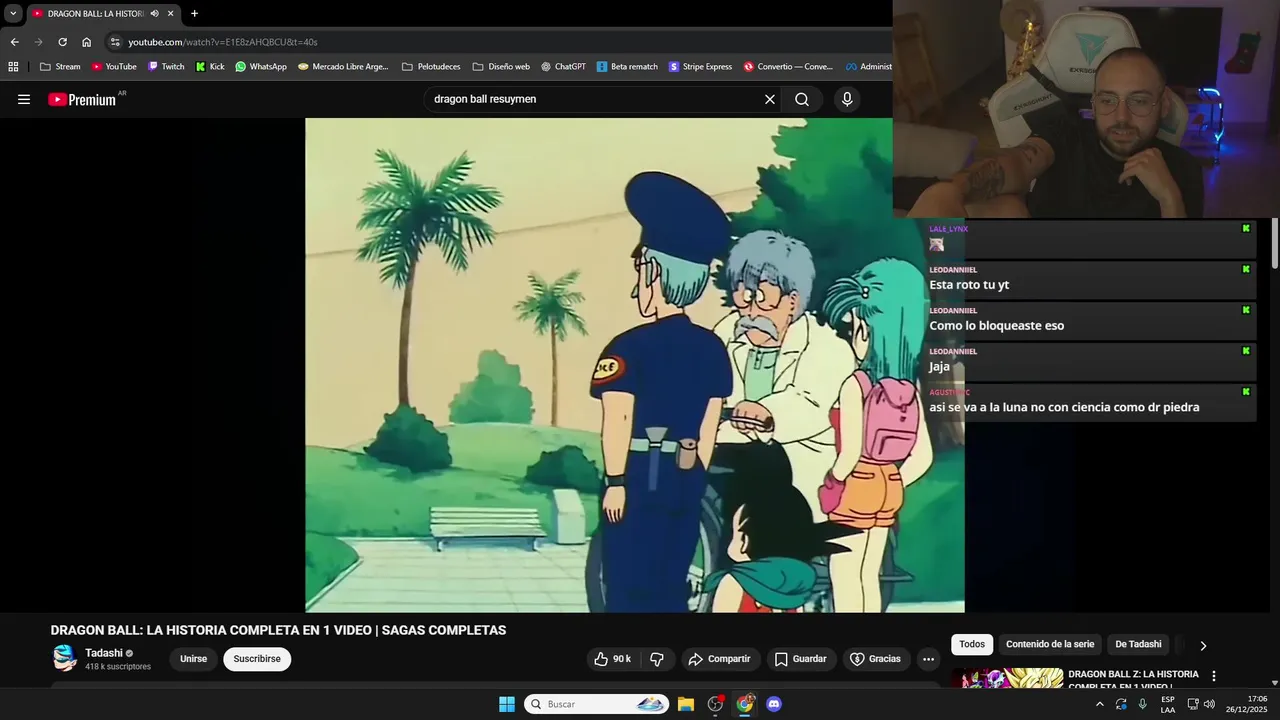Select 'De Tadashi' filter chip
Image resolution: width=1280 pixels, height=720 pixels.
pyautogui.click(x=1138, y=644)
